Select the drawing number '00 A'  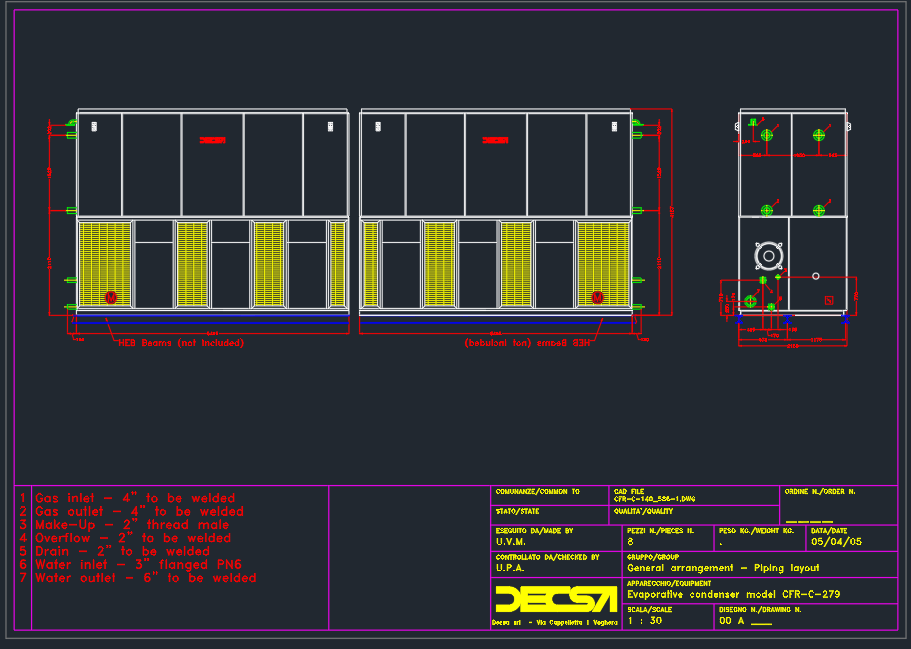[731, 621]
